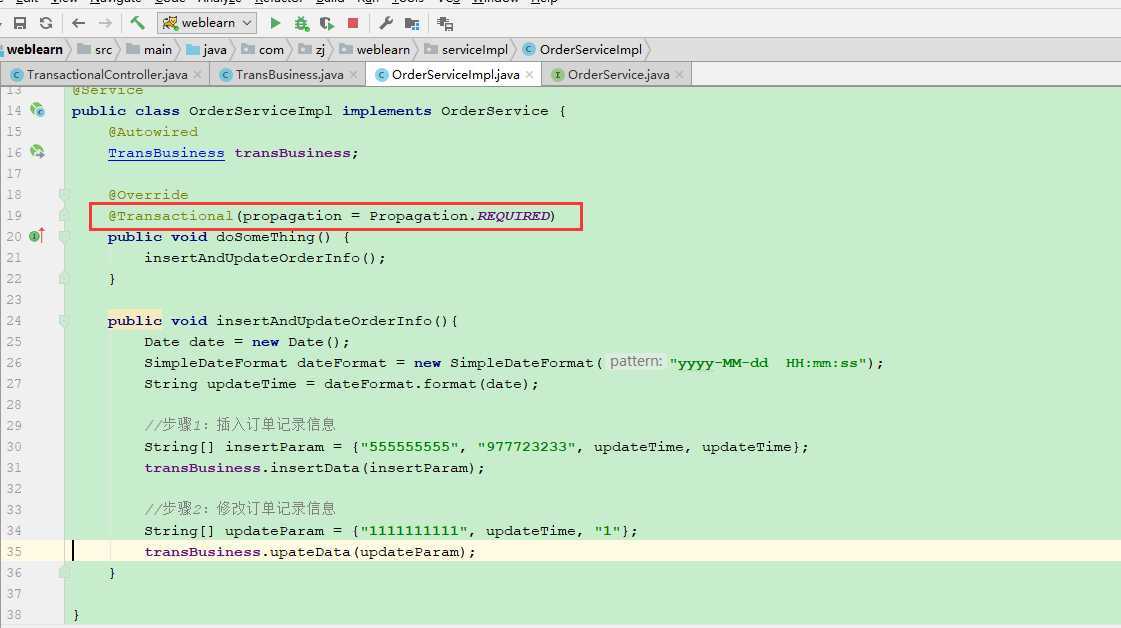Select the java source folder breadcrumb

pyautogui.click(x=207, y=49)
